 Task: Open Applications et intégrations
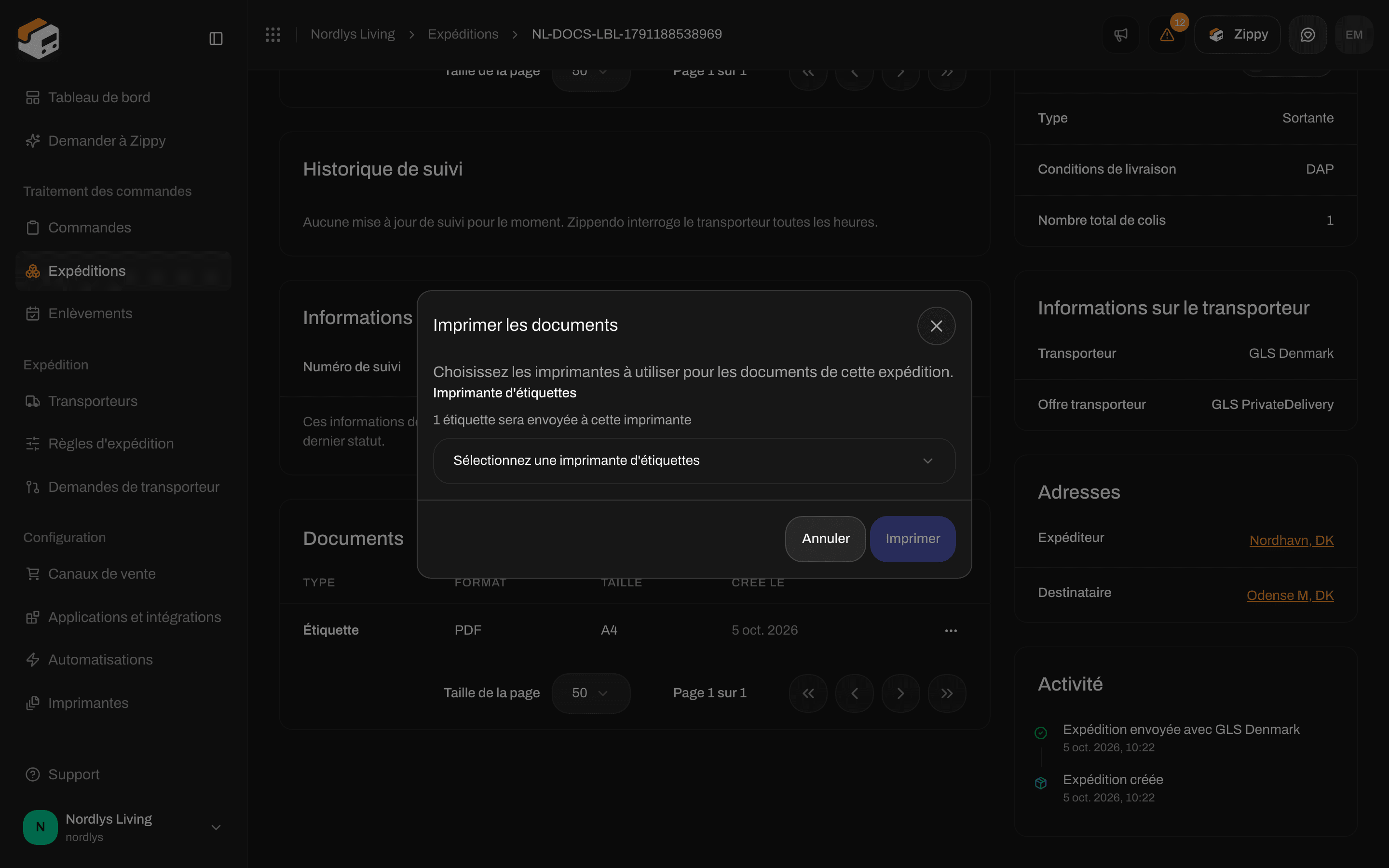click(x=123, y=617)
